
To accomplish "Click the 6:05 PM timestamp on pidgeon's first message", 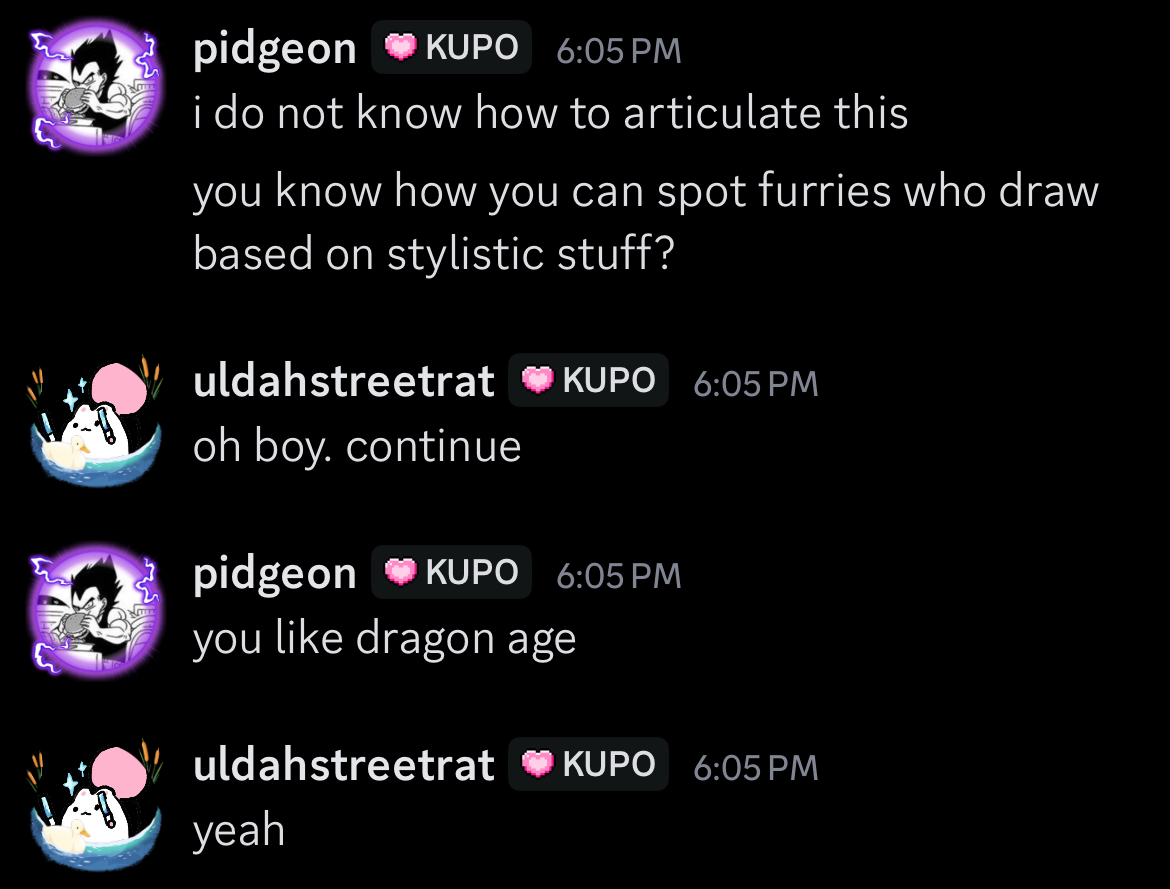I will [618, 50].
